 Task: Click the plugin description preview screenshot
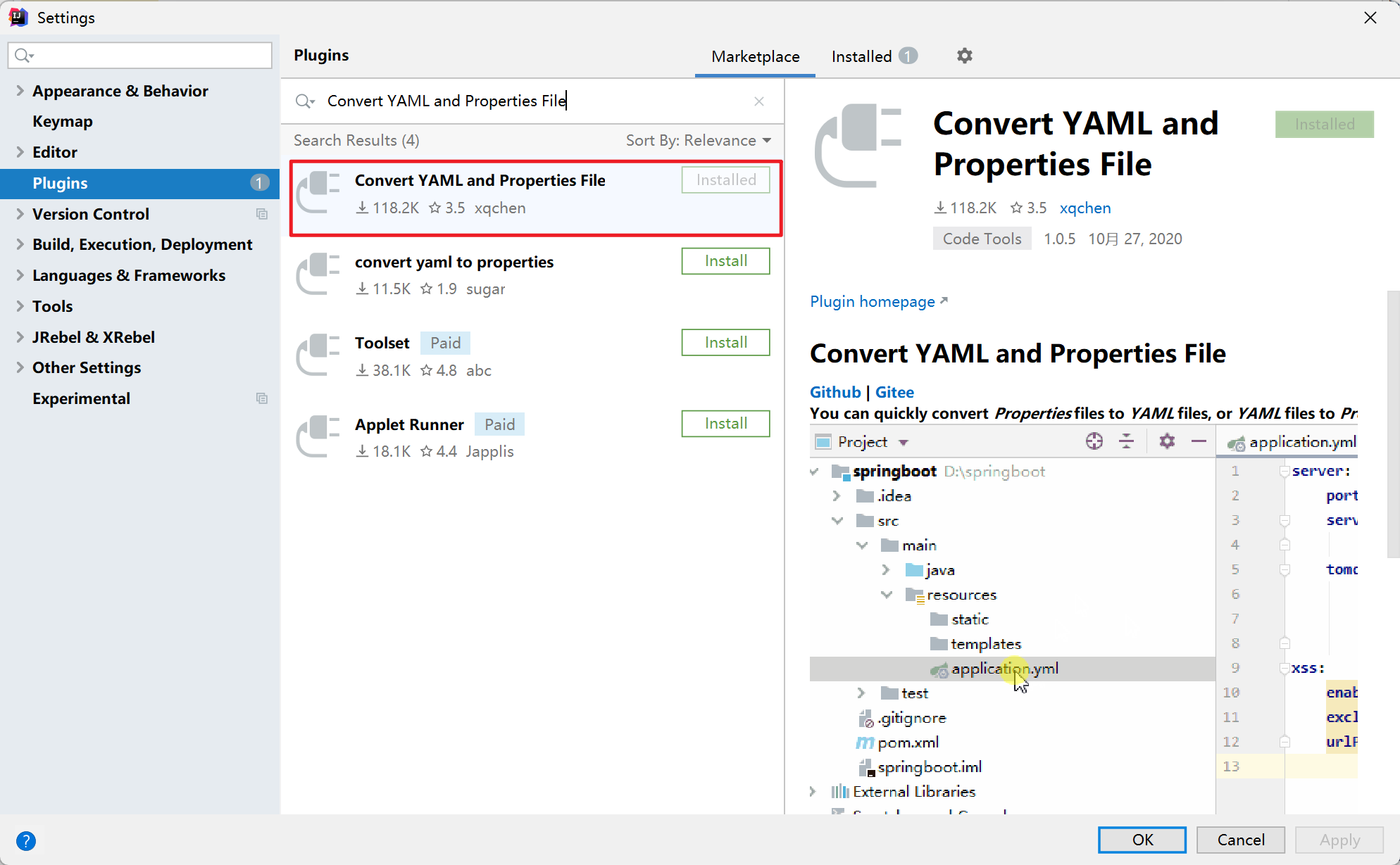coord(1084,619)
